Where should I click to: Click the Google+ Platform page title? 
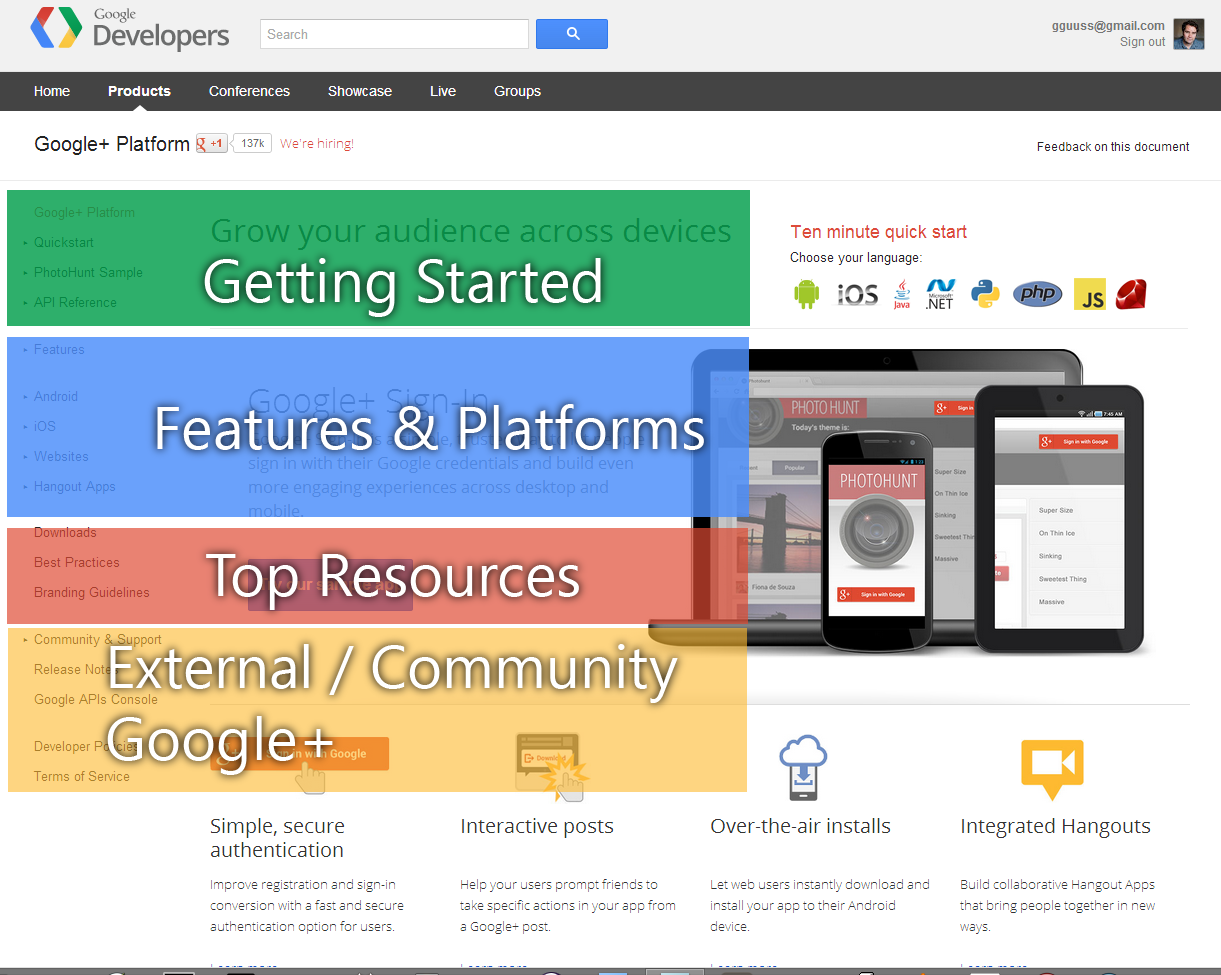click(112, 144)
